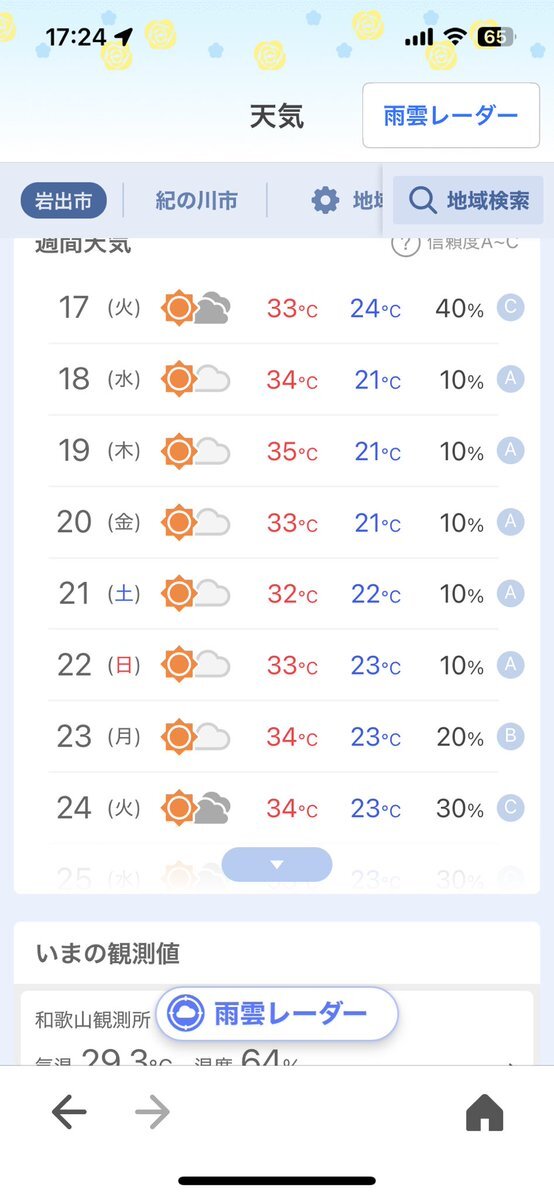The height and width of the screenshot is (1199, 554).
Task: Tap the magnifier icon for region search
Action: tap(422, 200)
